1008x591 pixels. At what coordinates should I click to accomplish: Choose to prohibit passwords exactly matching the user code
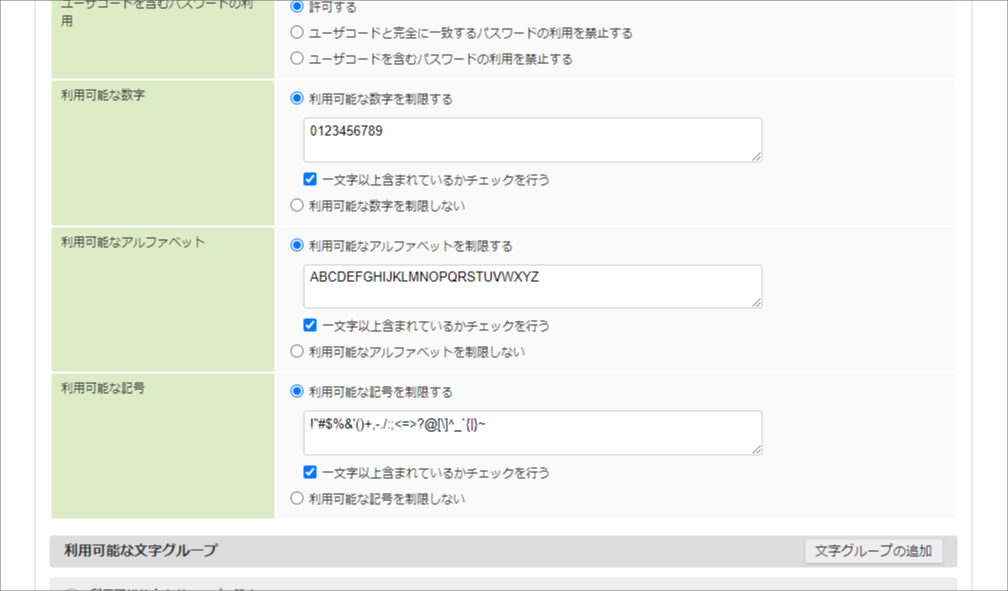297,32
